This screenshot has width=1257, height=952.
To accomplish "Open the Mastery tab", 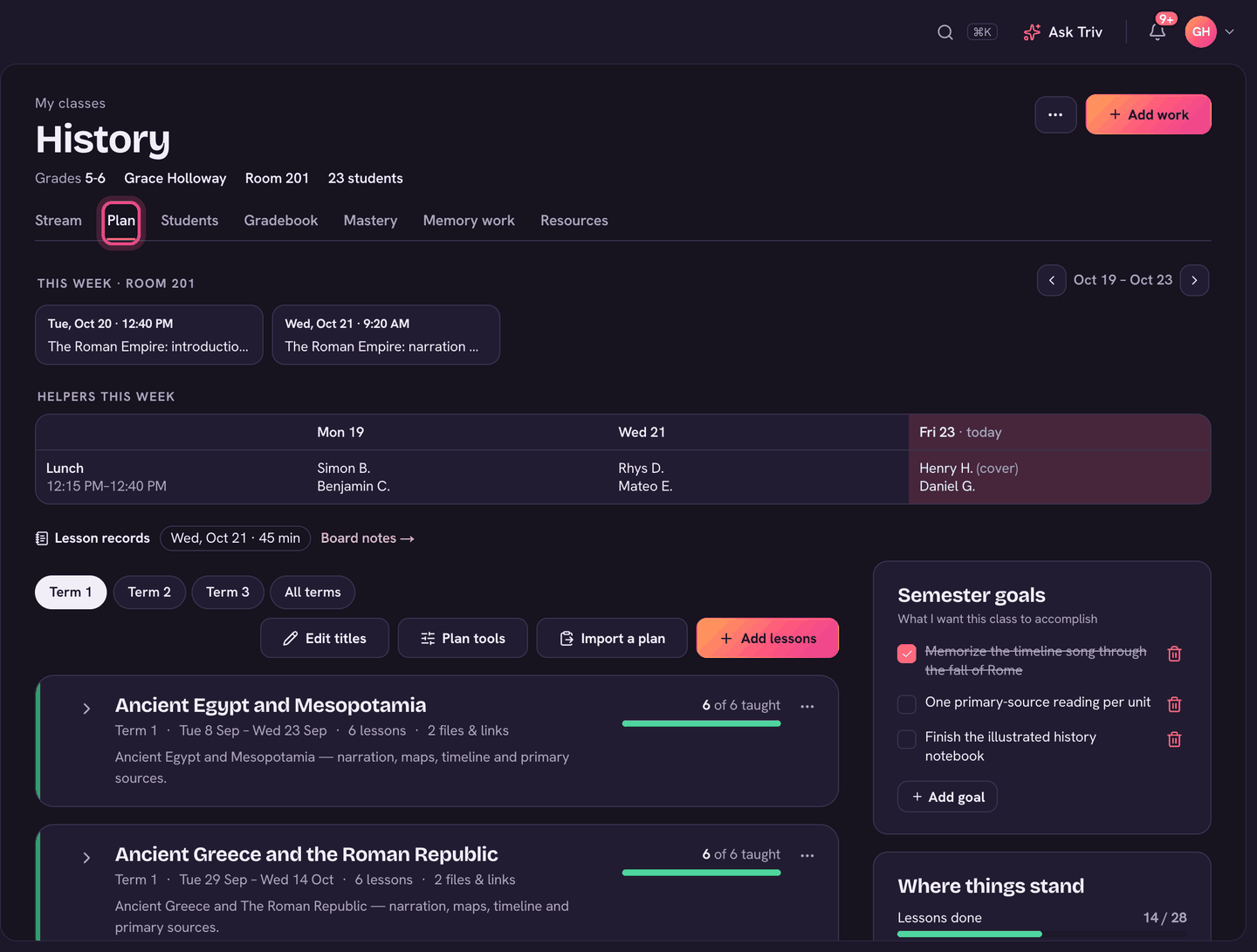I will click(370, 221).
